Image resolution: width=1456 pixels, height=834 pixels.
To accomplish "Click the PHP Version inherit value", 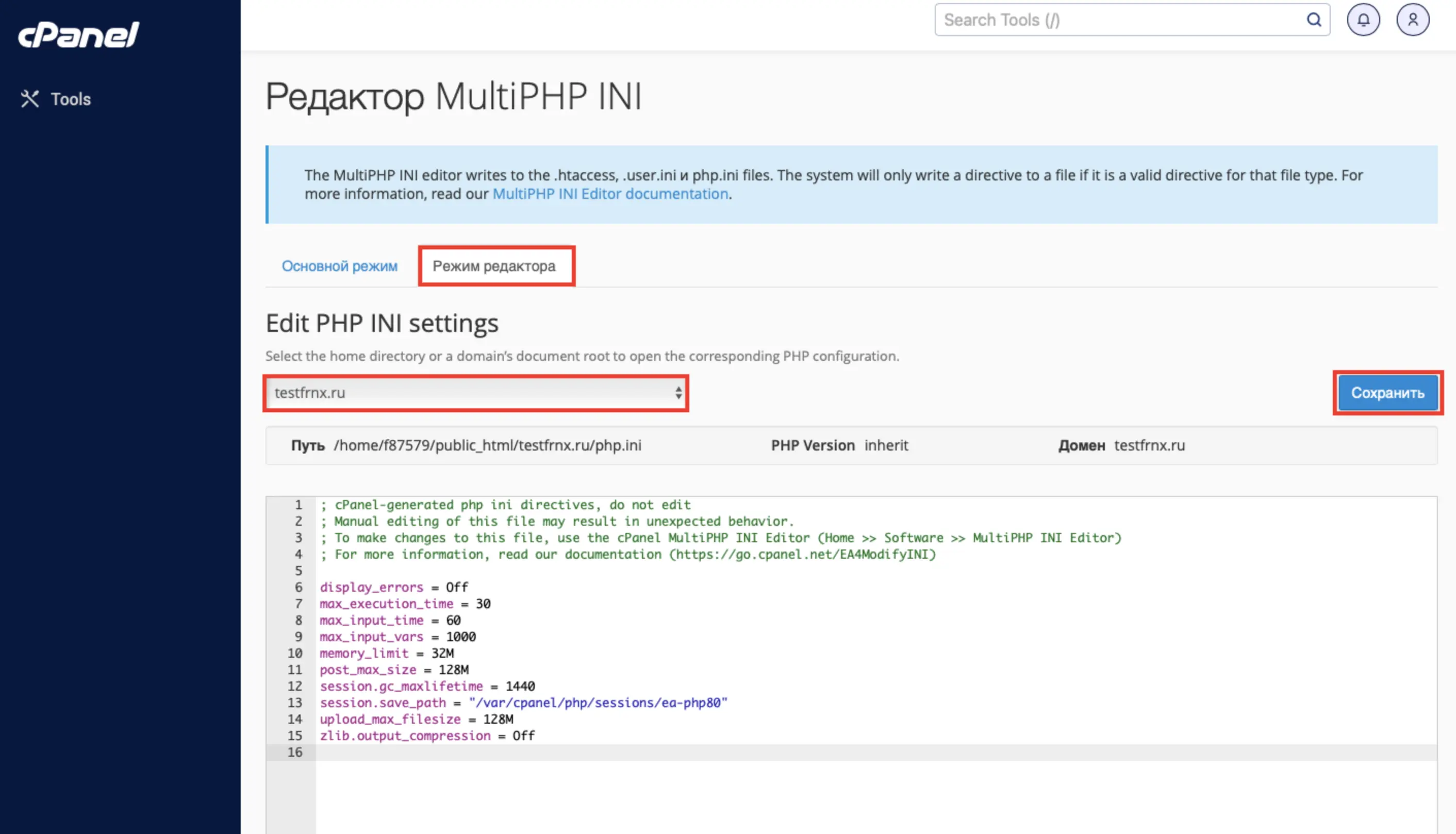I will coord(886,446).
